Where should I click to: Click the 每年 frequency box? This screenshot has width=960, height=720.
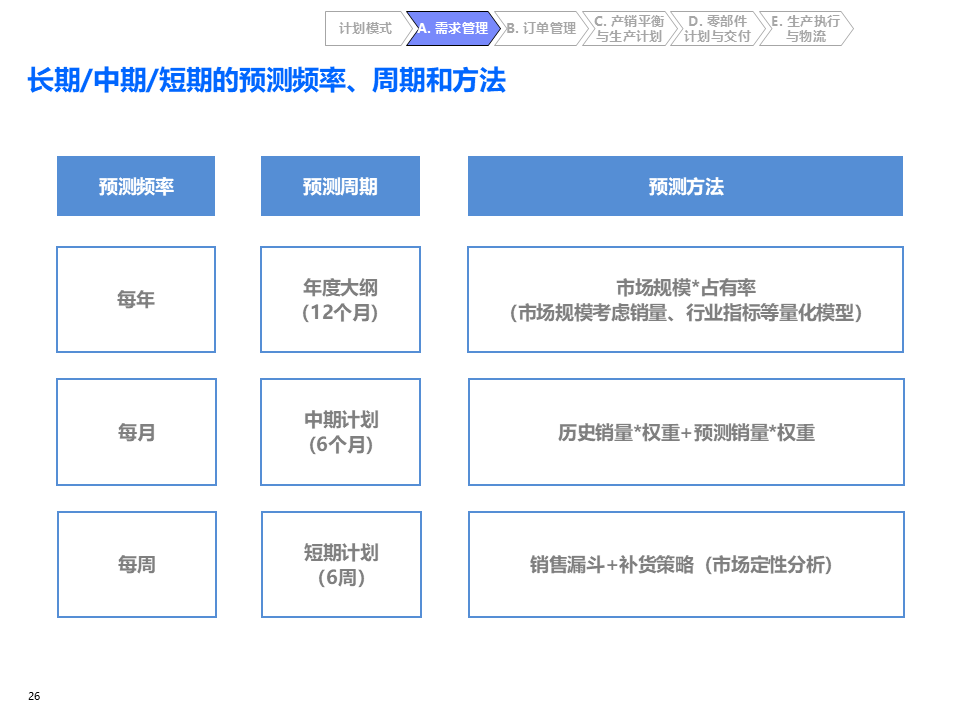[x=136, y=299]
